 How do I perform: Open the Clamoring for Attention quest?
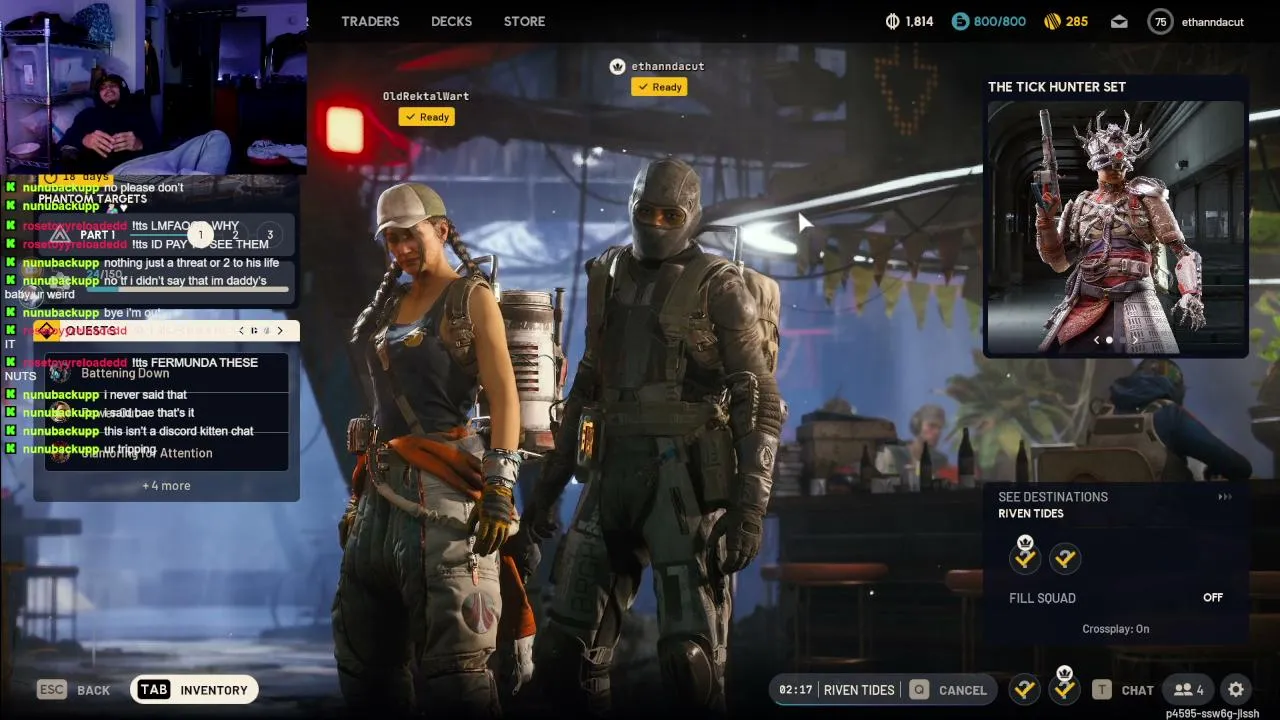tap(166, 453)
